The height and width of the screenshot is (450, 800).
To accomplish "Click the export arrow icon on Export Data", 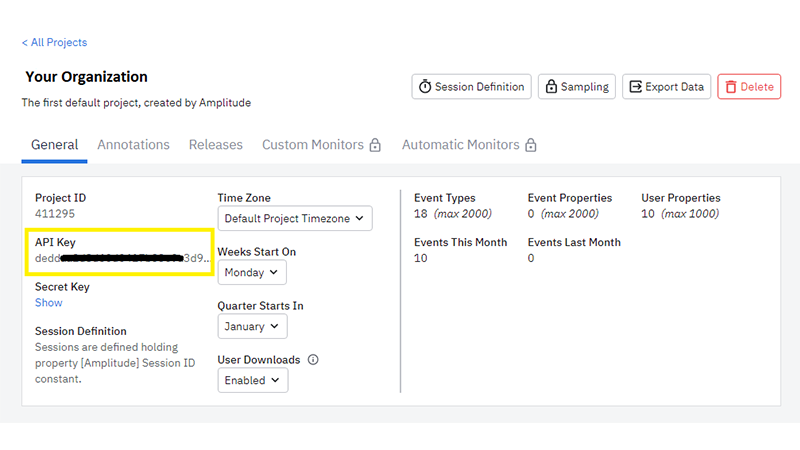I will (x=634, y=87).
